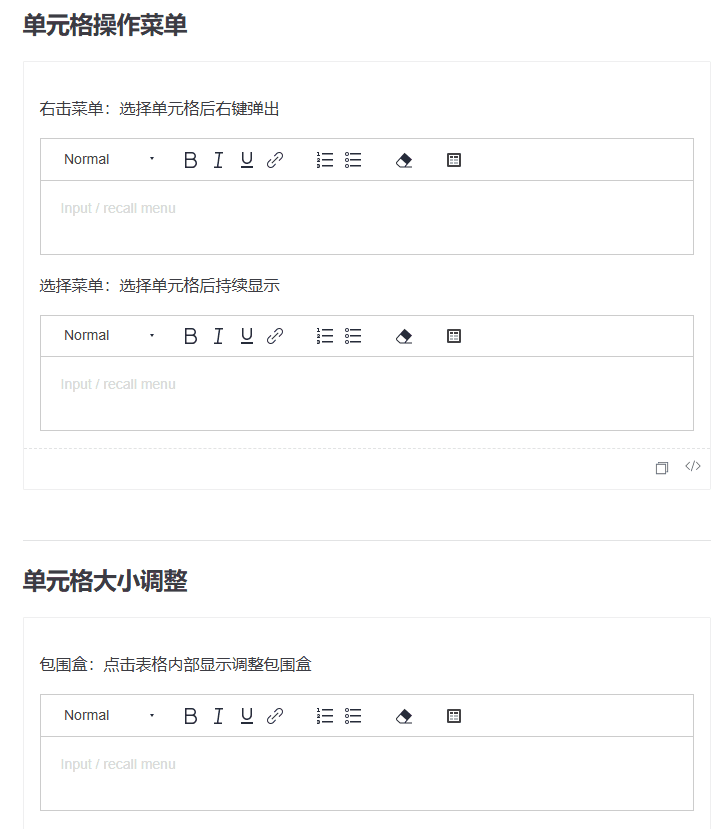Screen dimensions: 725x829
Task: Show source code with the code icon
Action: (x=693, y=466)
